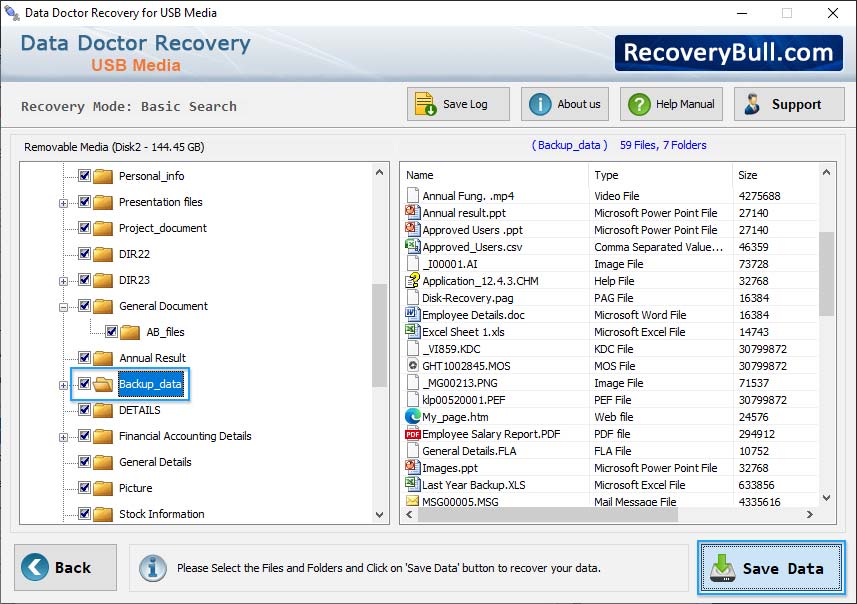Collapse the General Document folder node
This screenshot has height=604, width=857.
pos(63,307)
